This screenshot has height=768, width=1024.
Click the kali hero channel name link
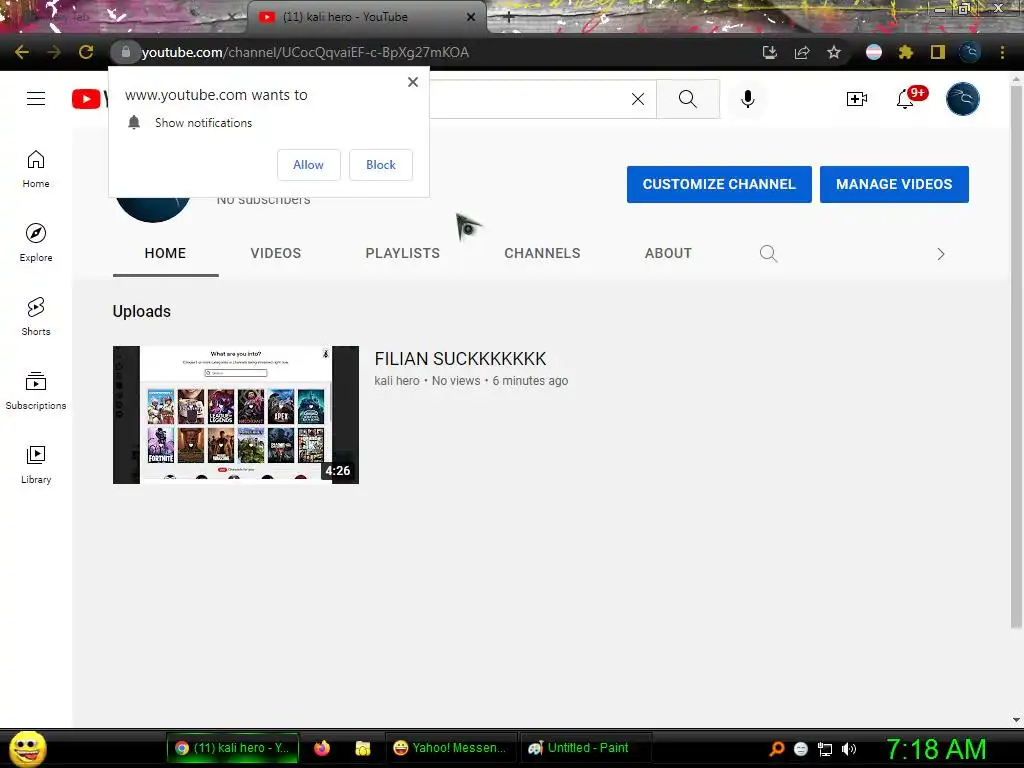point(396,381)
